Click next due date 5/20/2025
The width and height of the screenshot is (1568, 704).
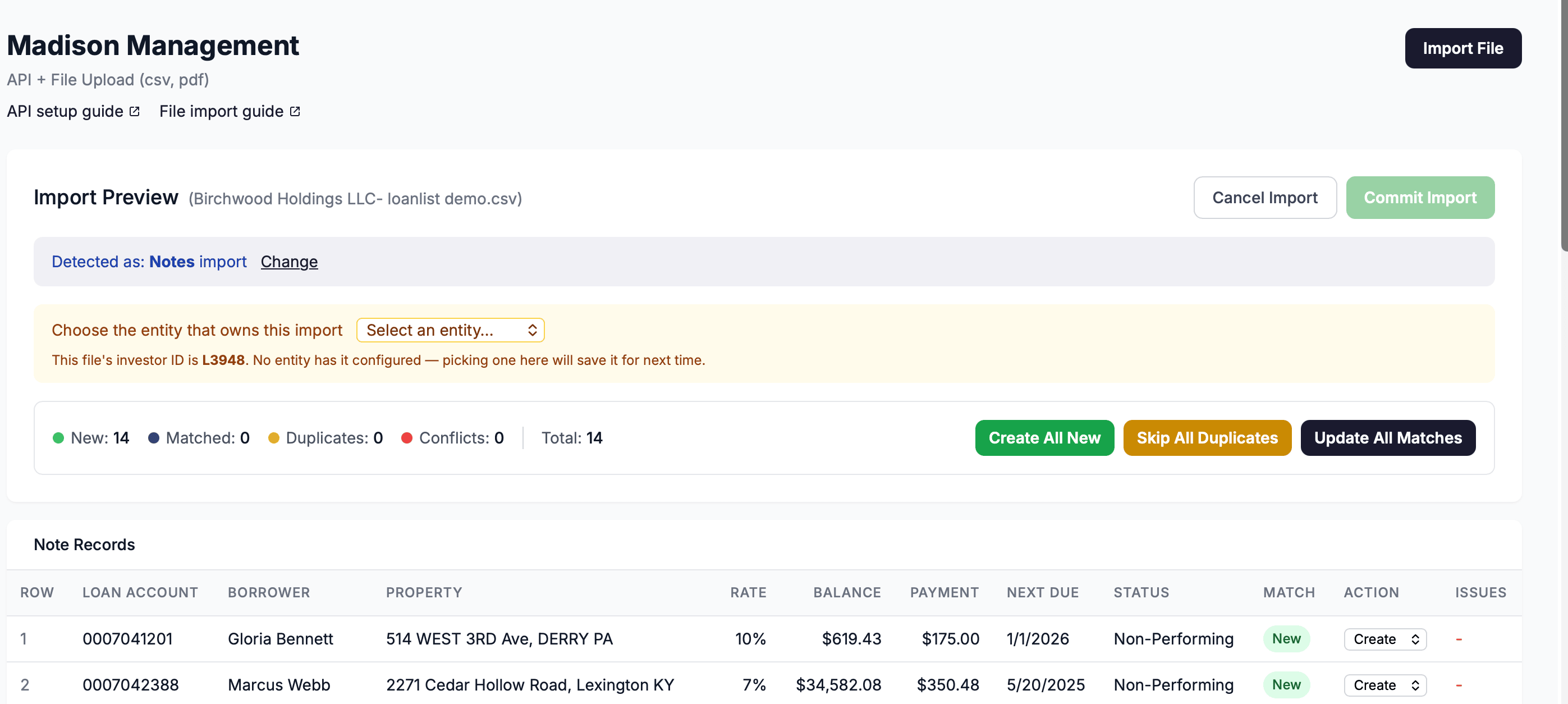pyautogui.click(x=1046, y=684)
